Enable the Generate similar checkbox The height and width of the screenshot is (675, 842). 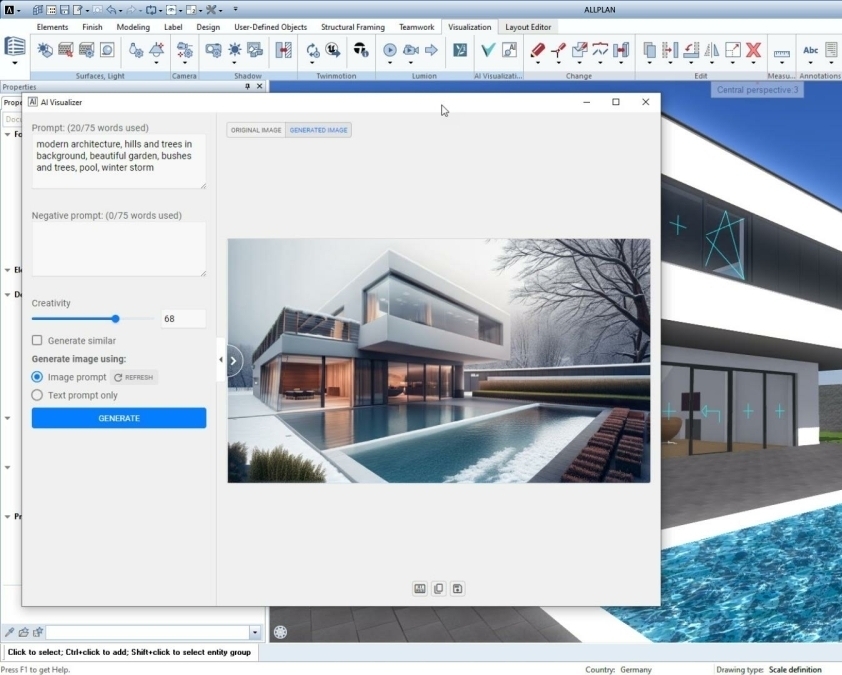(x=37, y=341)
